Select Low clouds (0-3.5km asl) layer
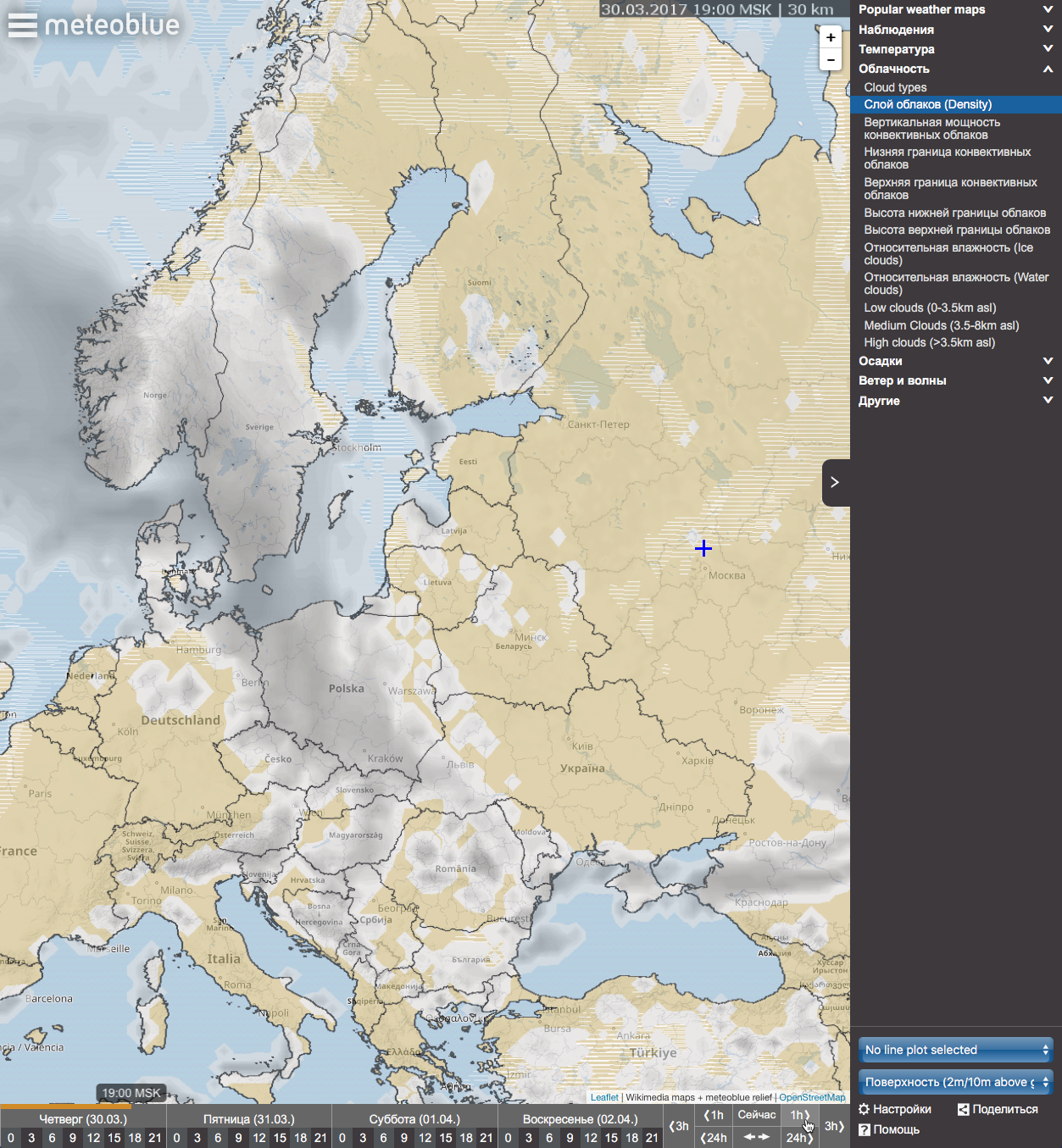Viewport: 1062px width, 1148px height. [930, 308]
